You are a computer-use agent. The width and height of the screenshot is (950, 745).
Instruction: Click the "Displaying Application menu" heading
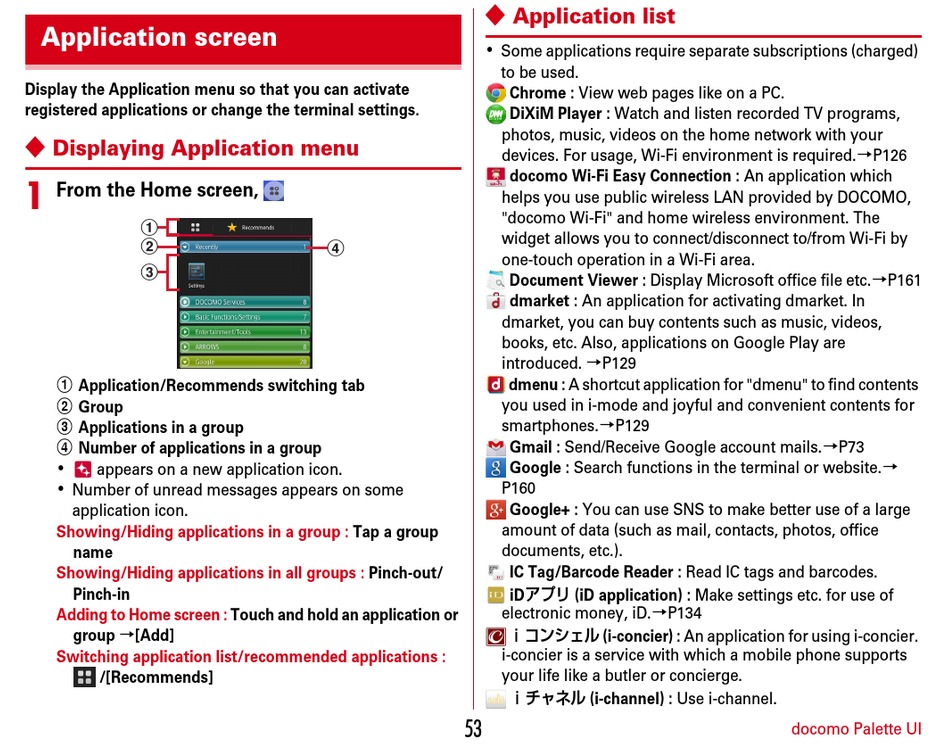(x=205, y=148)
